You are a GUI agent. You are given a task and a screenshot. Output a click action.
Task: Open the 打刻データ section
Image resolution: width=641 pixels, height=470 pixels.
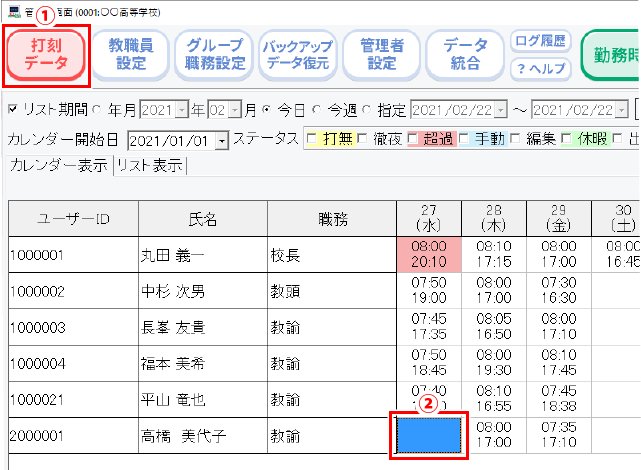pyautogui.click(x=47, y=55)
